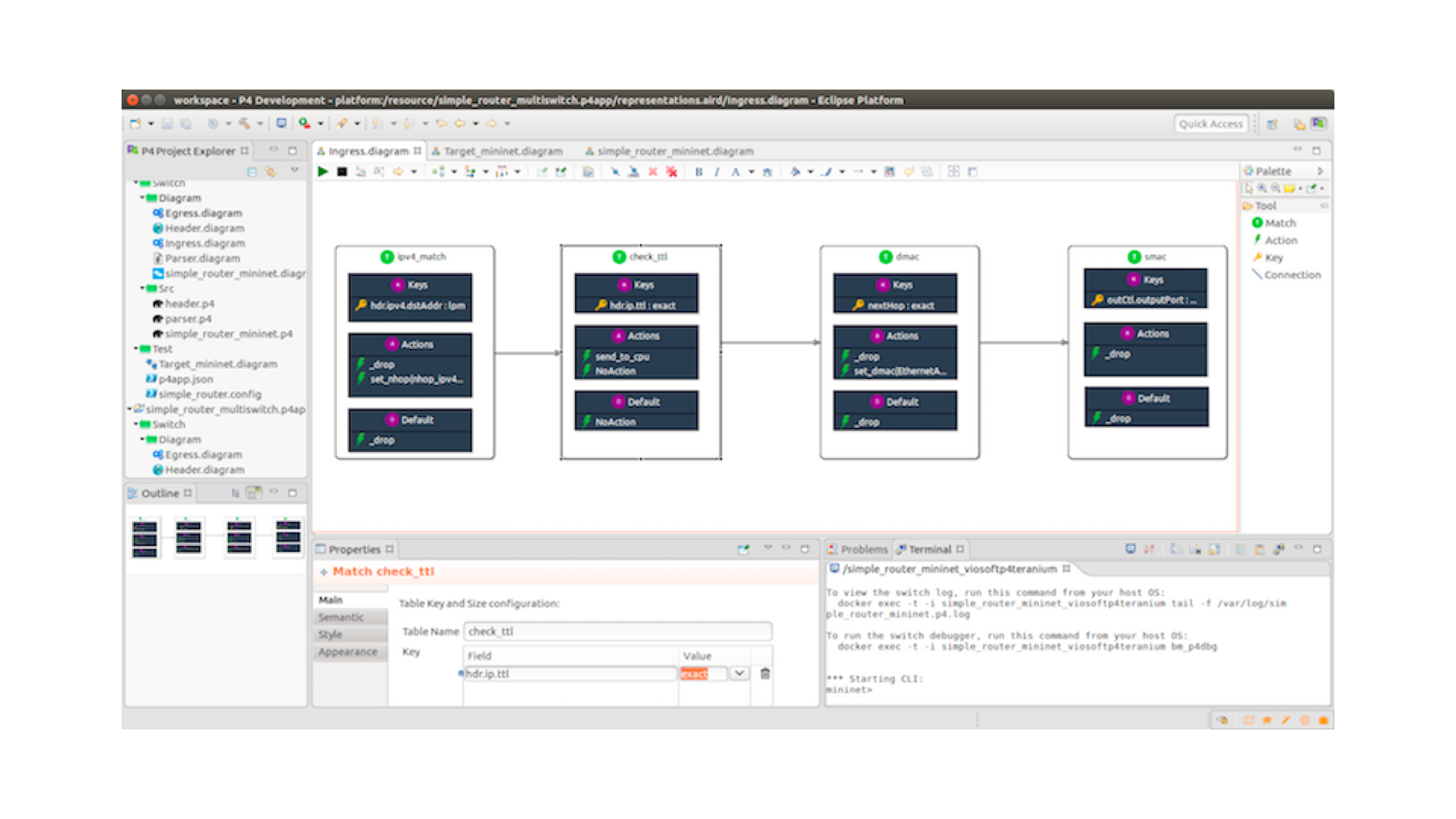Toggle Link with Editor in P4 Project Explorer

coord(271,172)
